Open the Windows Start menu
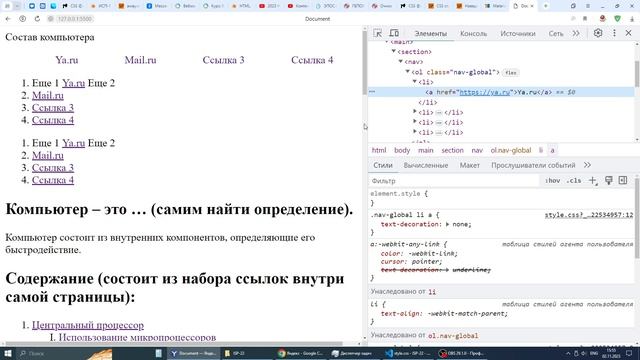The width and height of the screenshot is (640, 360). point(7,353)
